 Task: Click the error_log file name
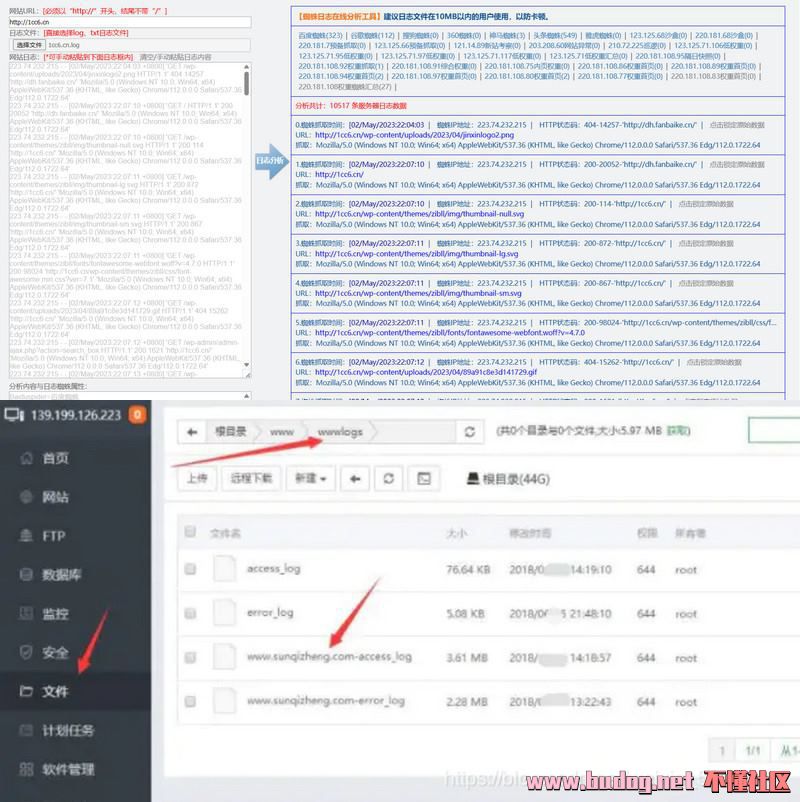coord(270,613)
